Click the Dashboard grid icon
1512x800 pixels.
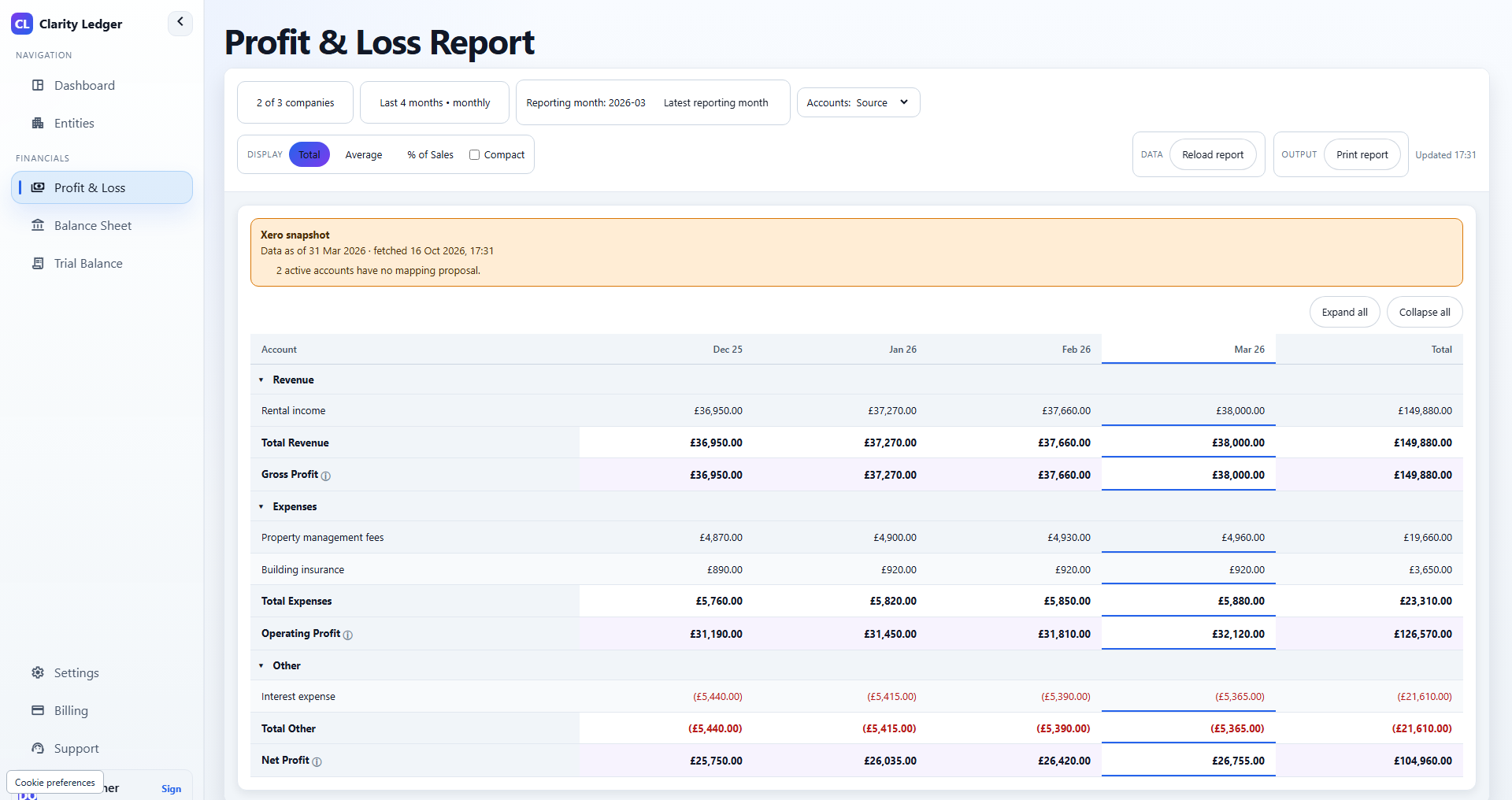click(x=38, y=85)
